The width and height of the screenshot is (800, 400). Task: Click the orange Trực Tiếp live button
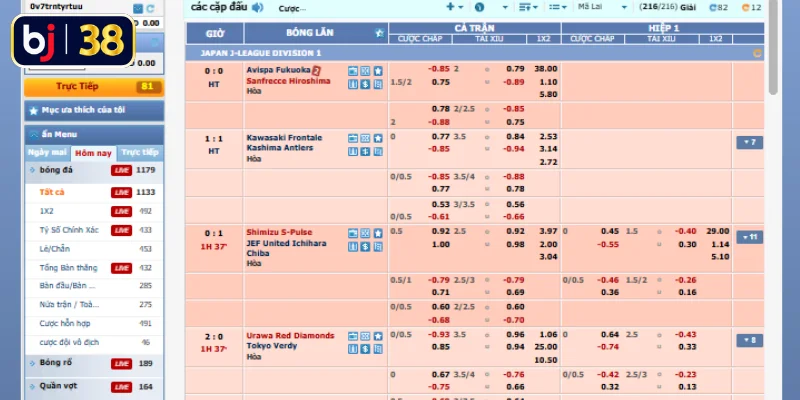click(94, 87)
